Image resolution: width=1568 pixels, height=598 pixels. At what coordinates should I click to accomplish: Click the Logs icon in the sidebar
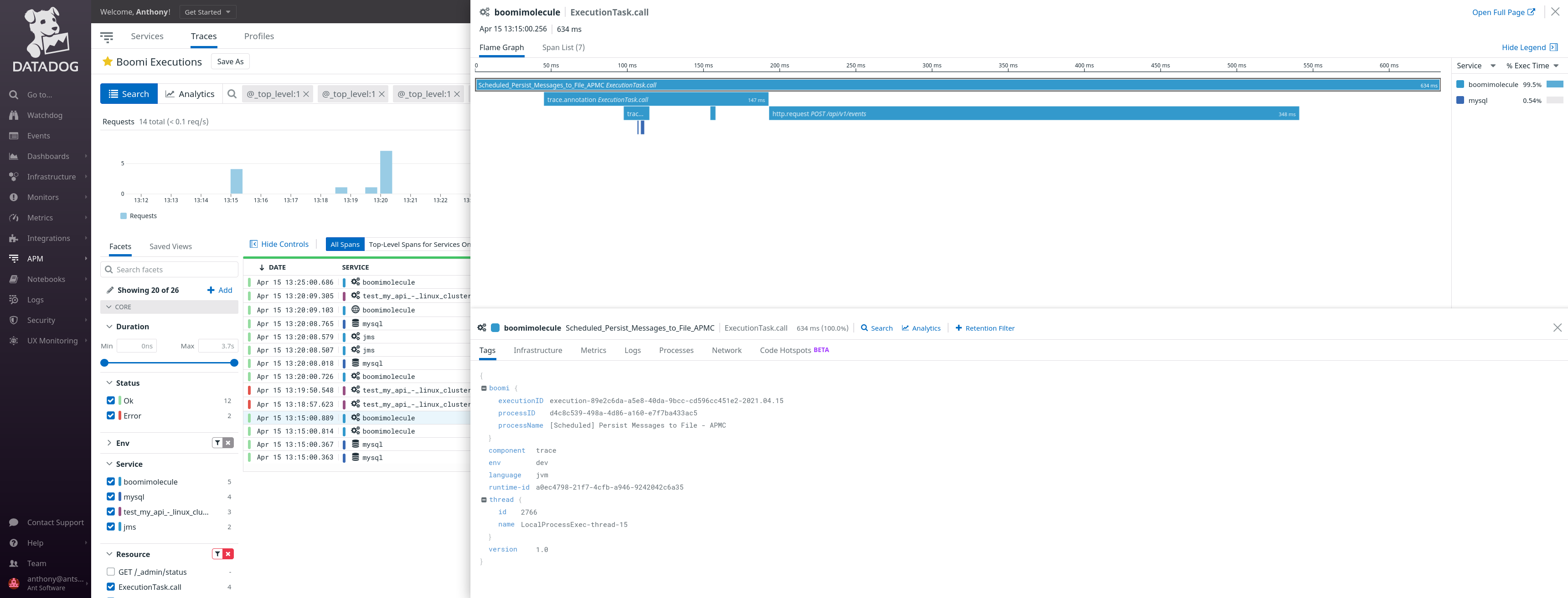click(13, 299)
